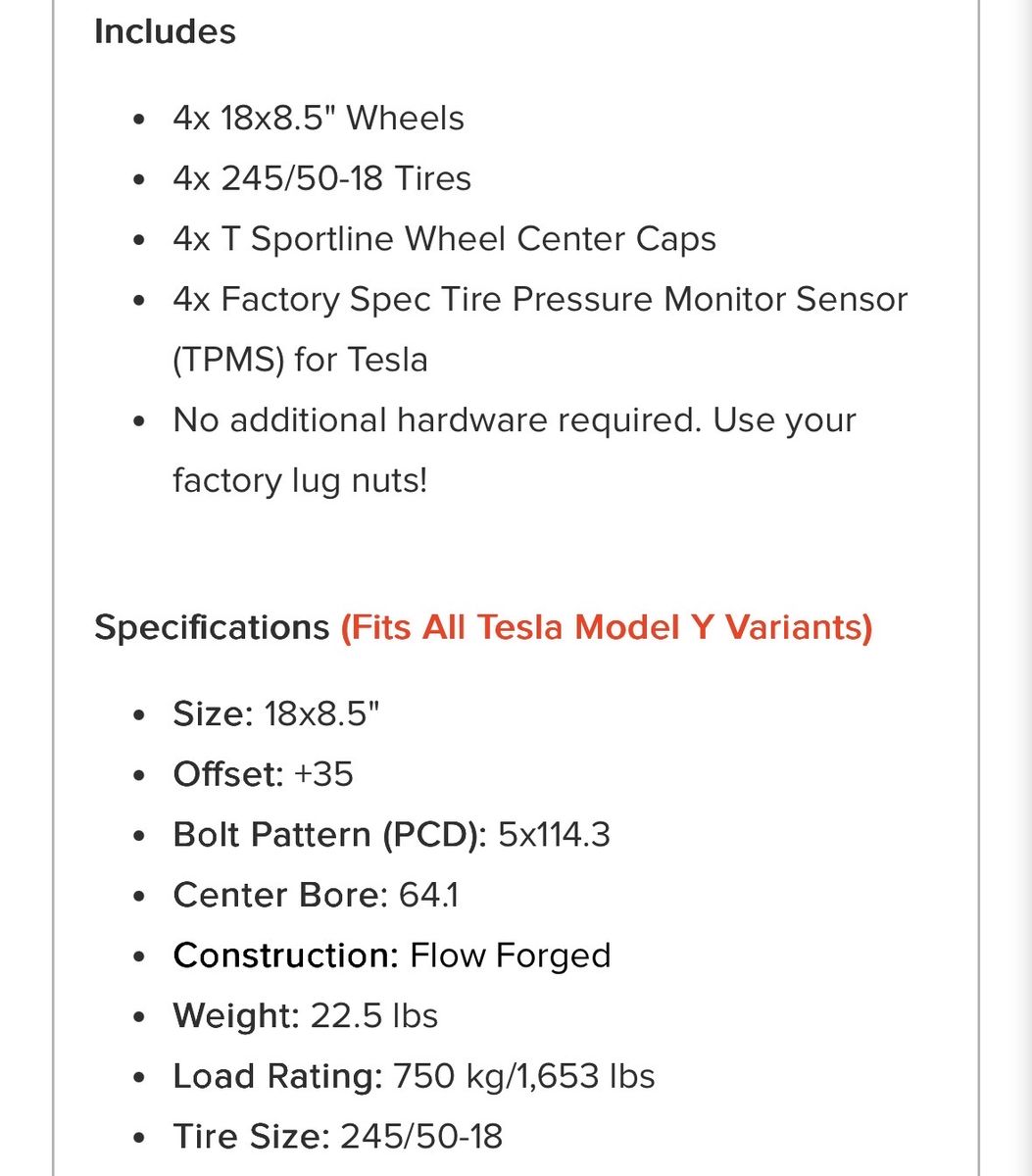The image size is (1032, 1176).
Task: Click the Weight label
Action: coord(235,1015)
